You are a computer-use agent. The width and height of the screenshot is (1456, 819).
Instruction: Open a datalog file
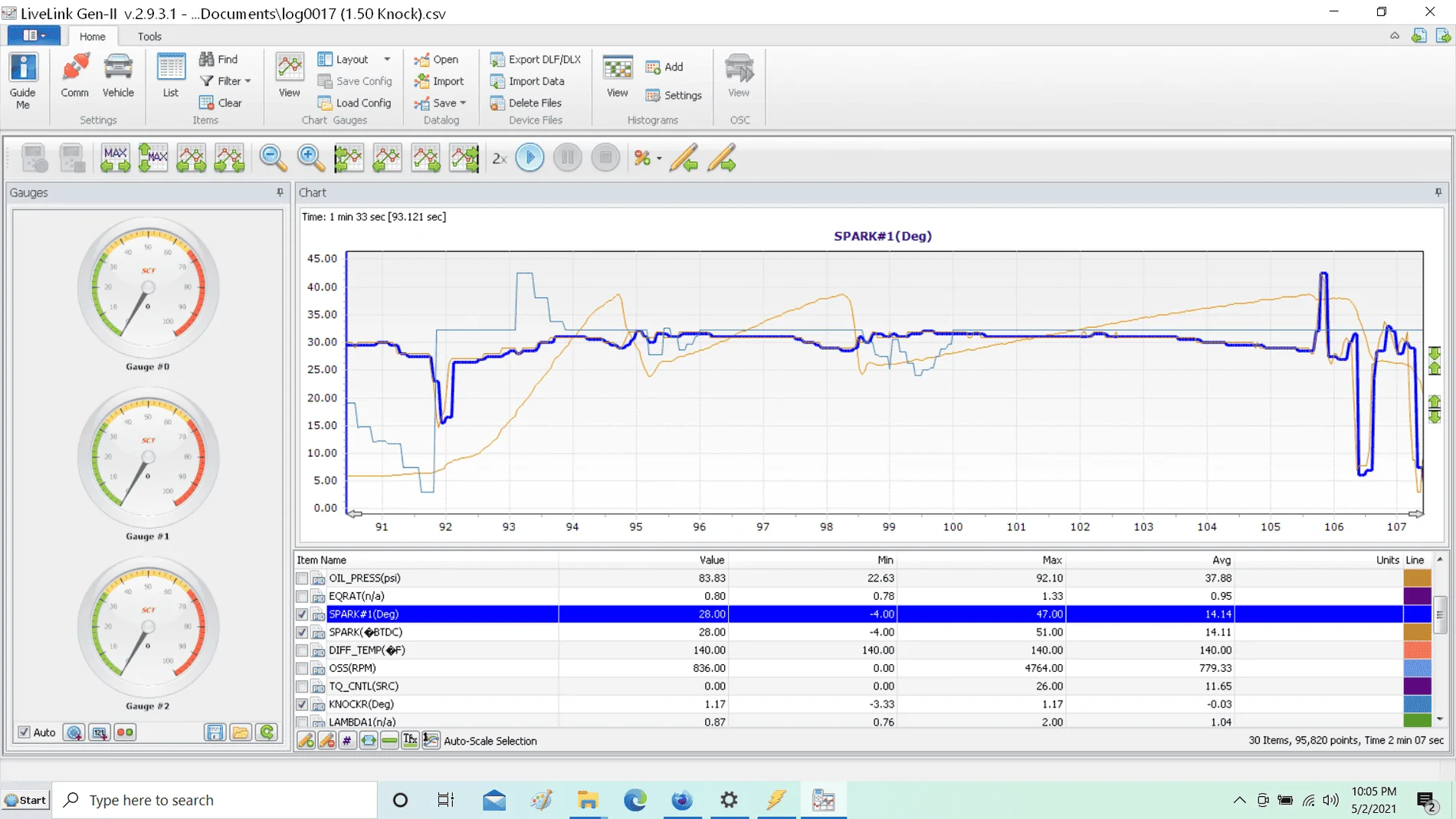click(436, 59)
